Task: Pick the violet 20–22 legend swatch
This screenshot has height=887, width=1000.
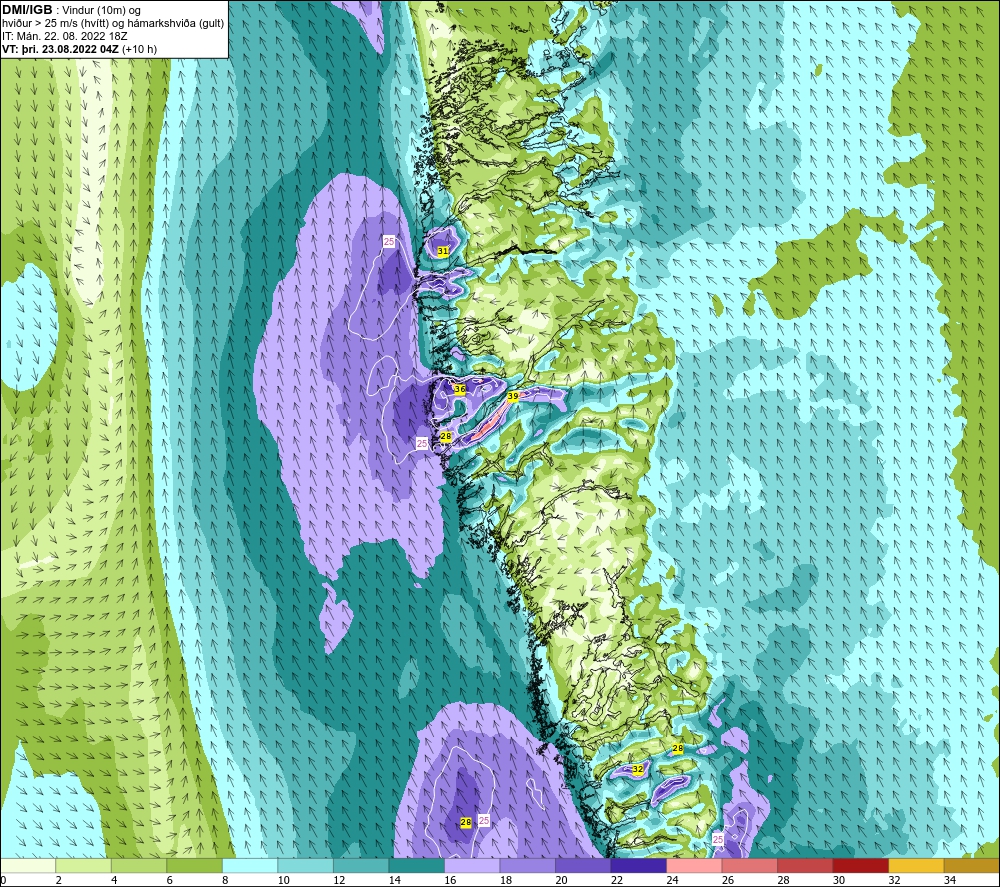Action: point(583,866)
